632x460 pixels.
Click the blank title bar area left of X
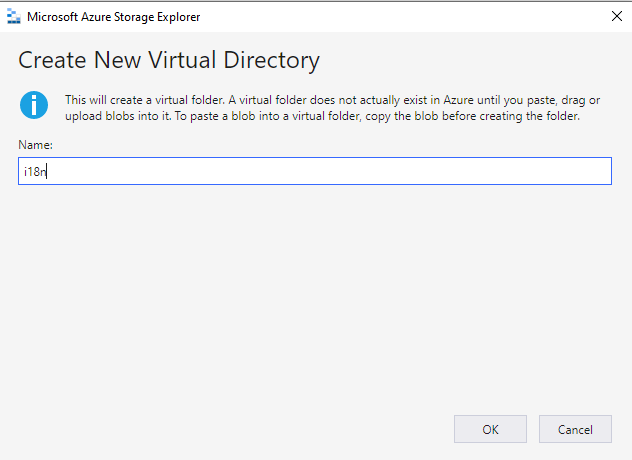403,17
